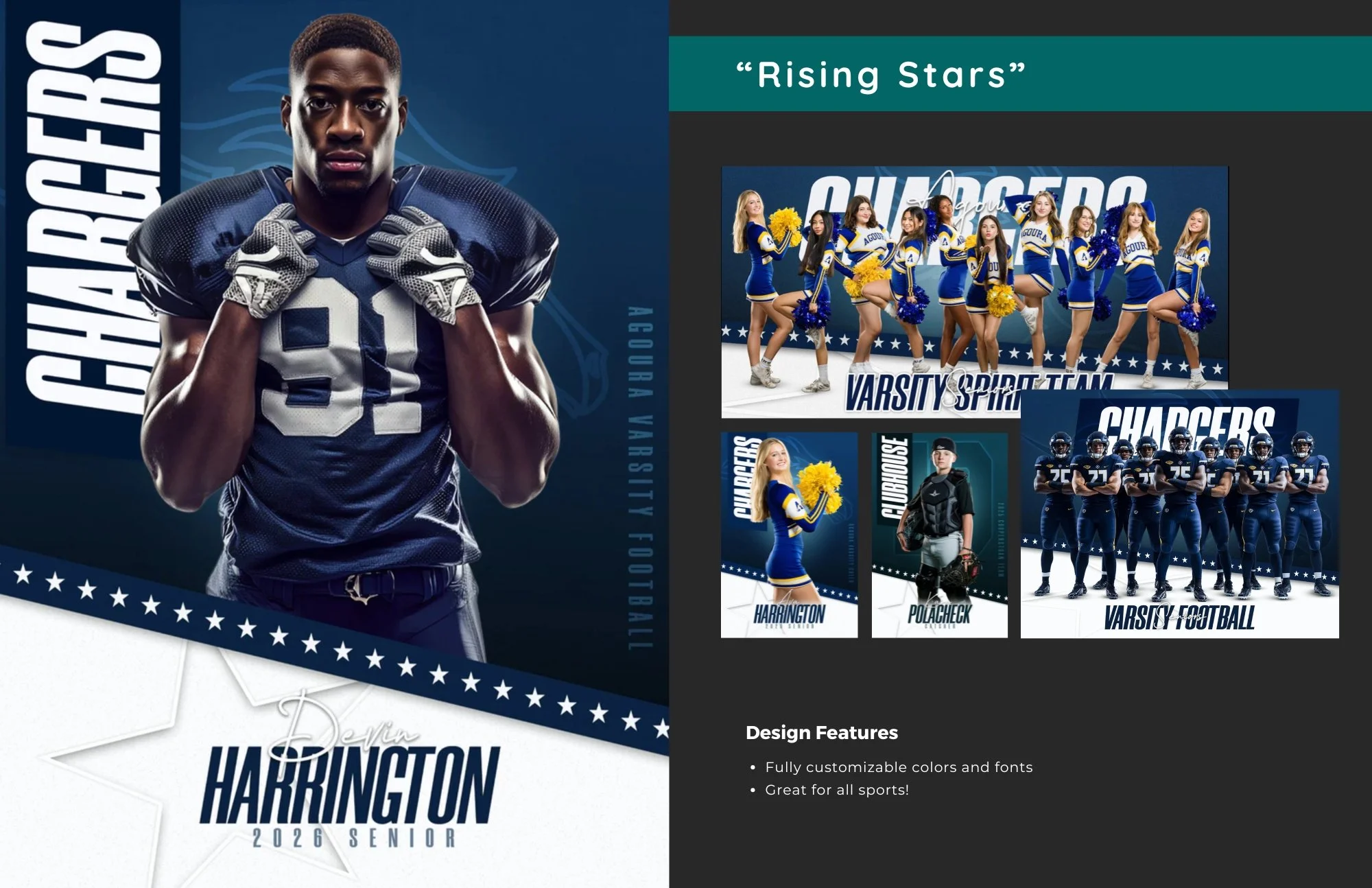Open the Harrington cheerleader individual poster thumbnail
Screen dimensions: 1372x888
tap(789, 535)
